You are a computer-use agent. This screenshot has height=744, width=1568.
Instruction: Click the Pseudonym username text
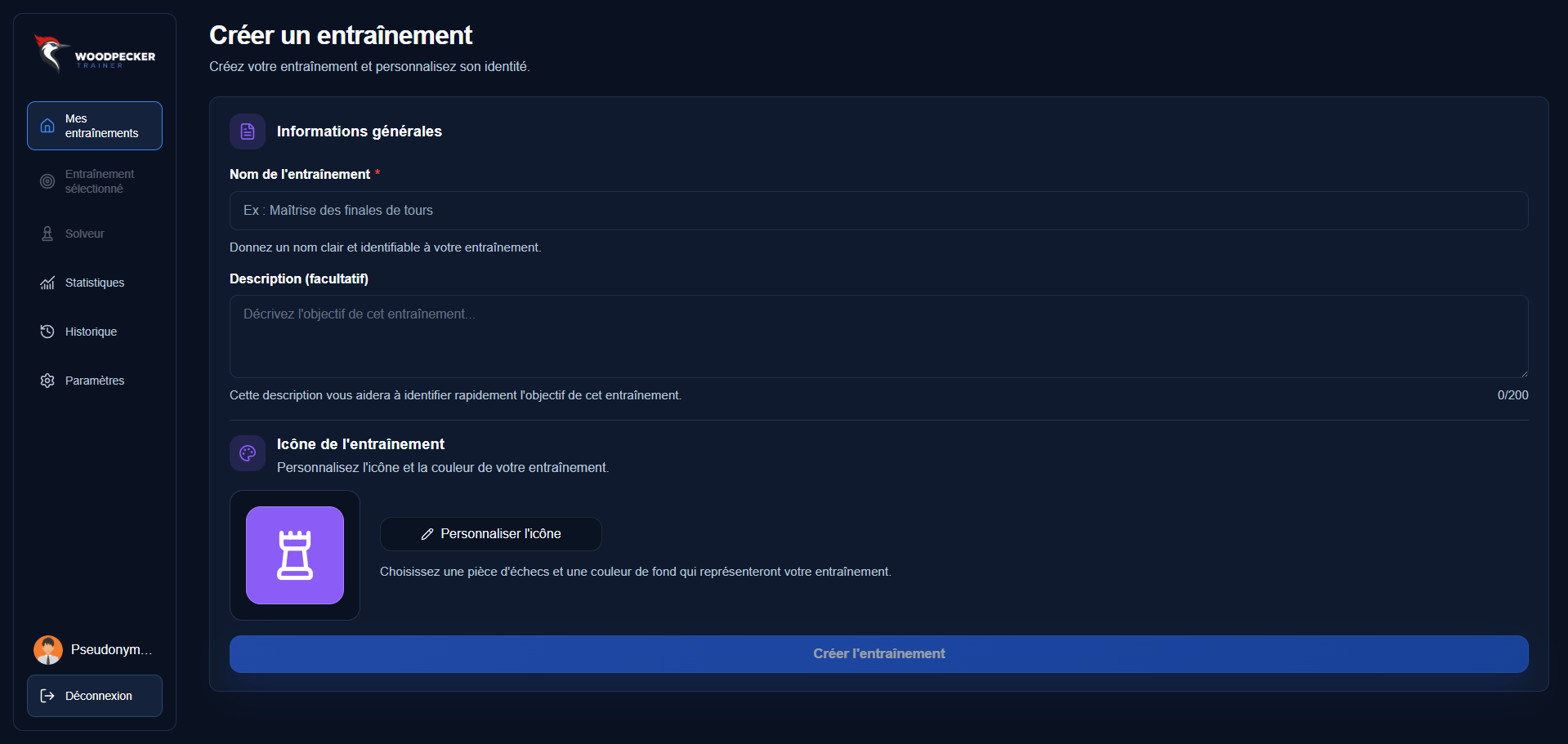click(112, 649)
